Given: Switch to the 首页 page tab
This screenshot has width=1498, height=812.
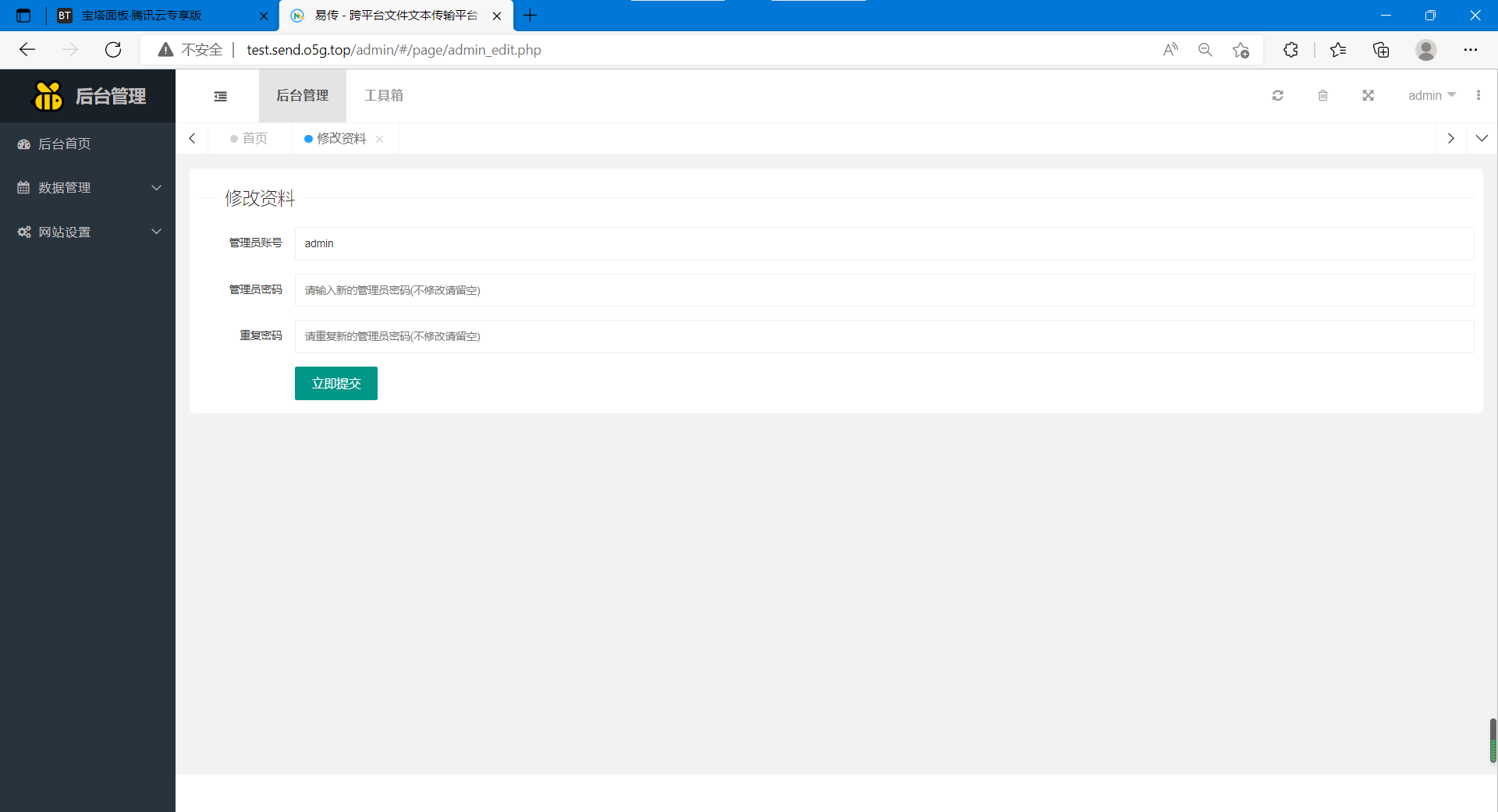Looking at the screenshot, I should pos(250,138).
